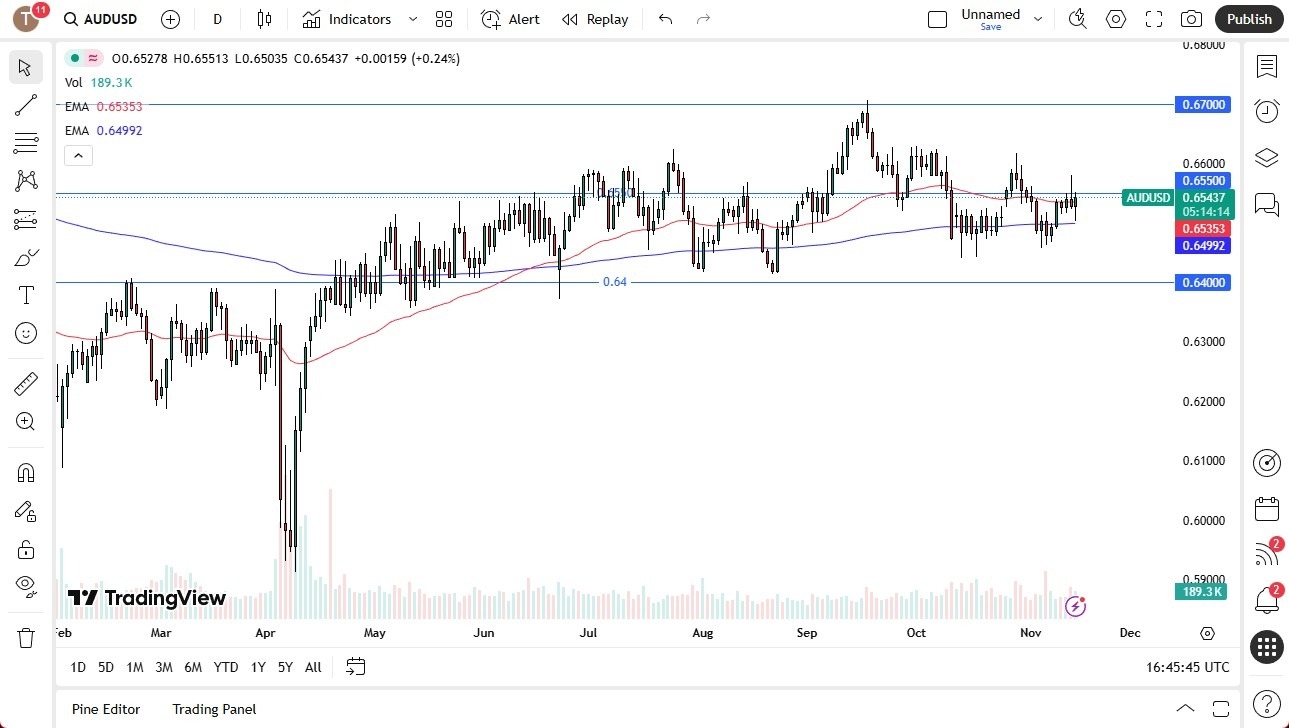Open the Object Tree panel

1266,157
